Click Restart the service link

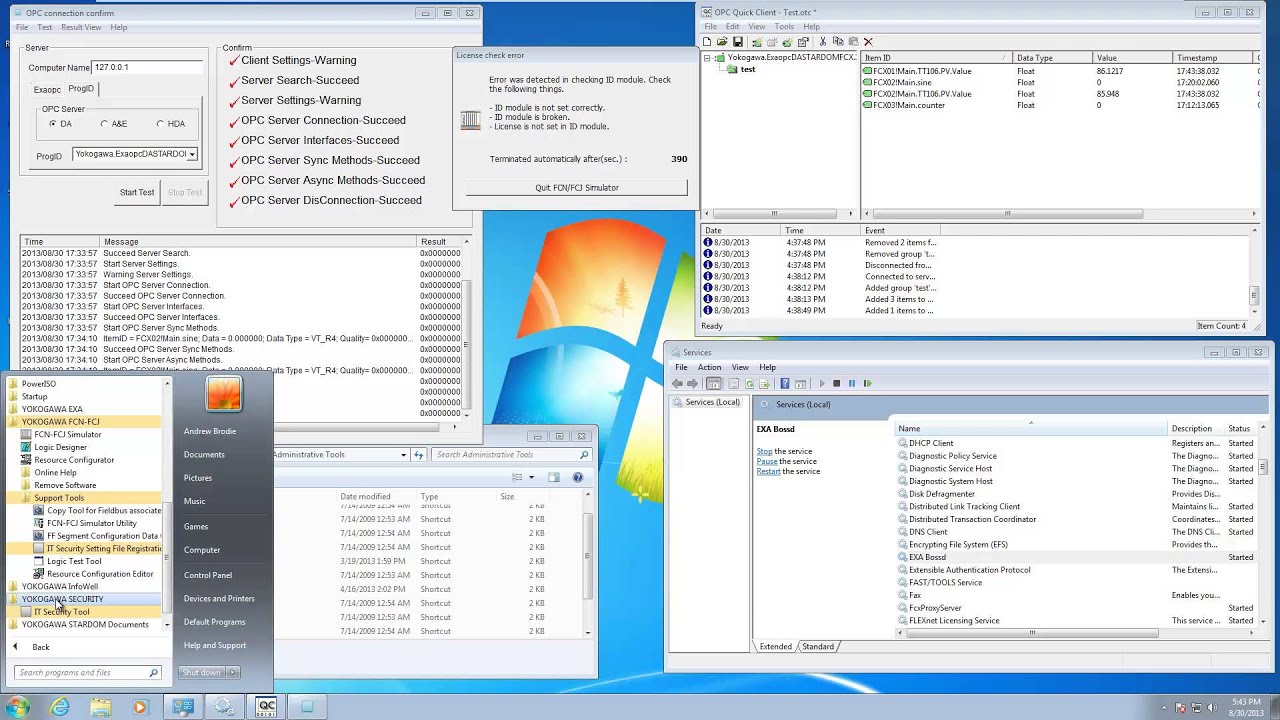click(x=768, y=471)
